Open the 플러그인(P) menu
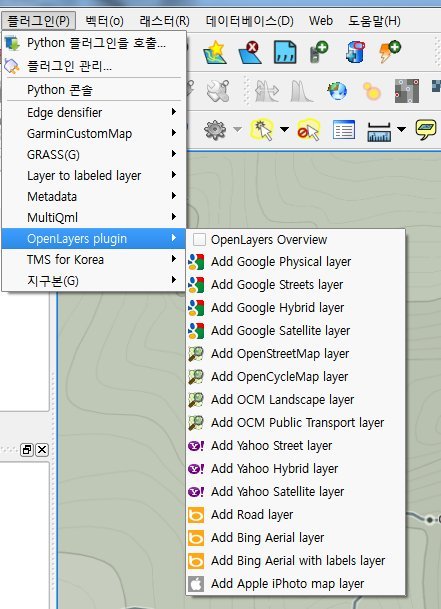441x609 pixels. pyautogui.click(x=38, y=21)
